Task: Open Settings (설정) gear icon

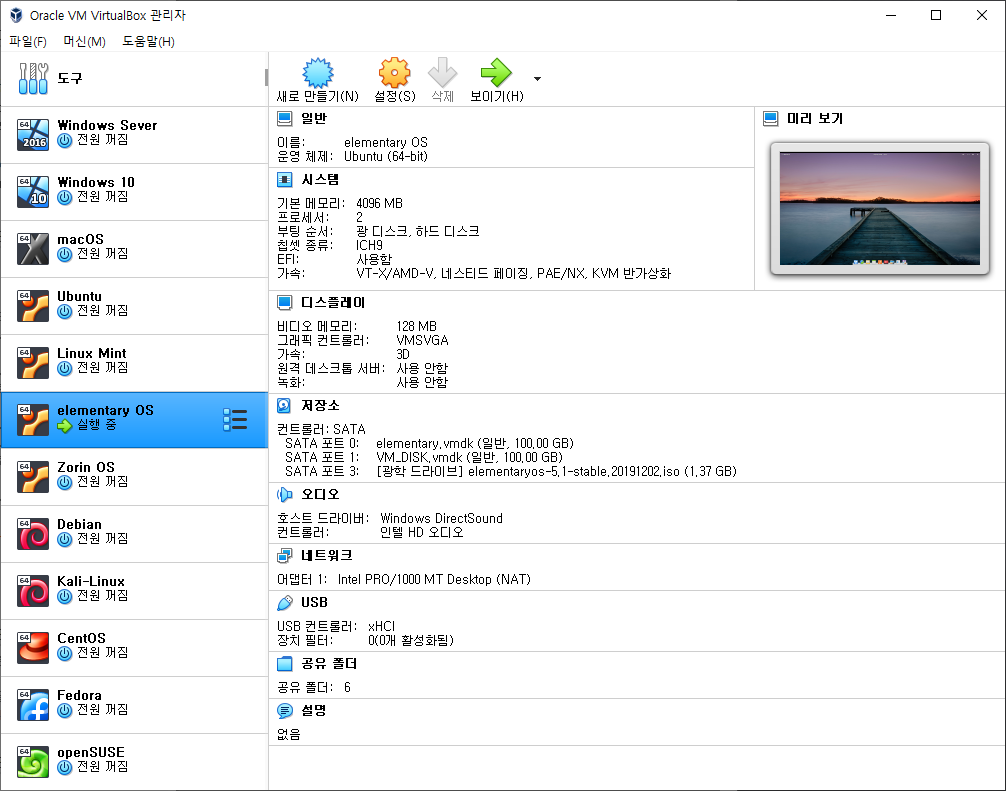Action: pyautogui.click(x=394, y=72)
